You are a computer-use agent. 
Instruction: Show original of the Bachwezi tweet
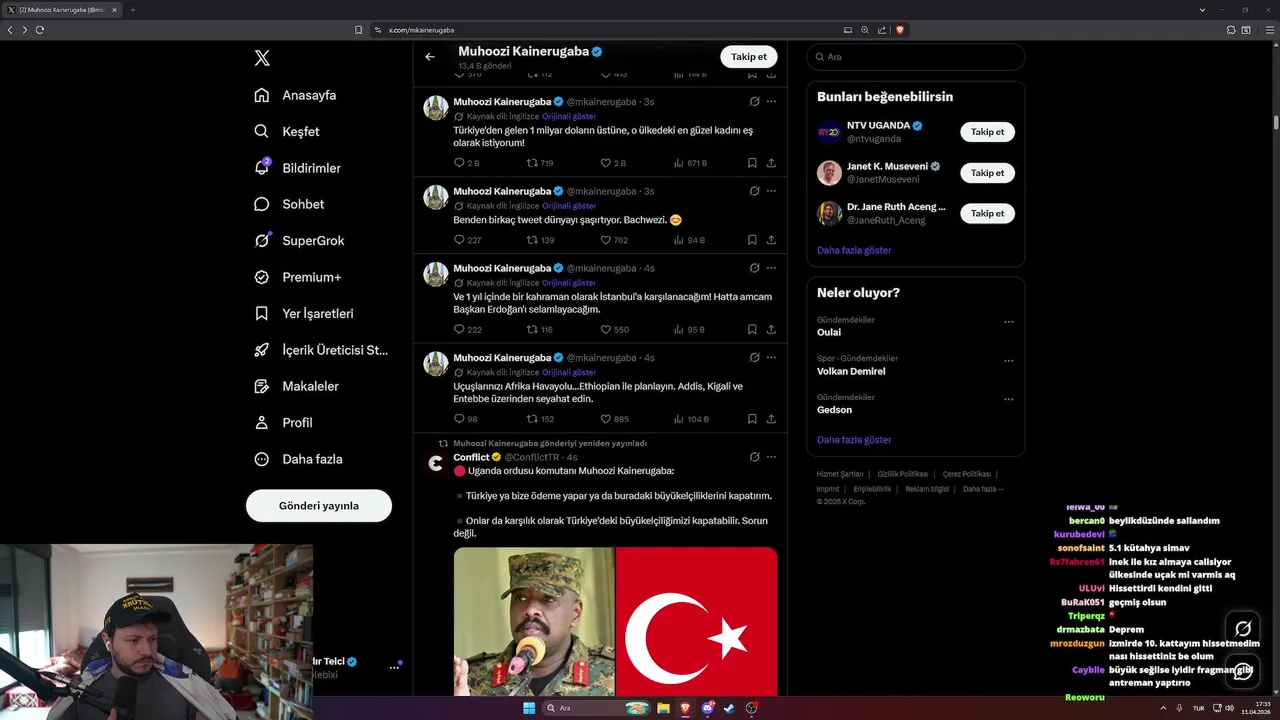569,206
